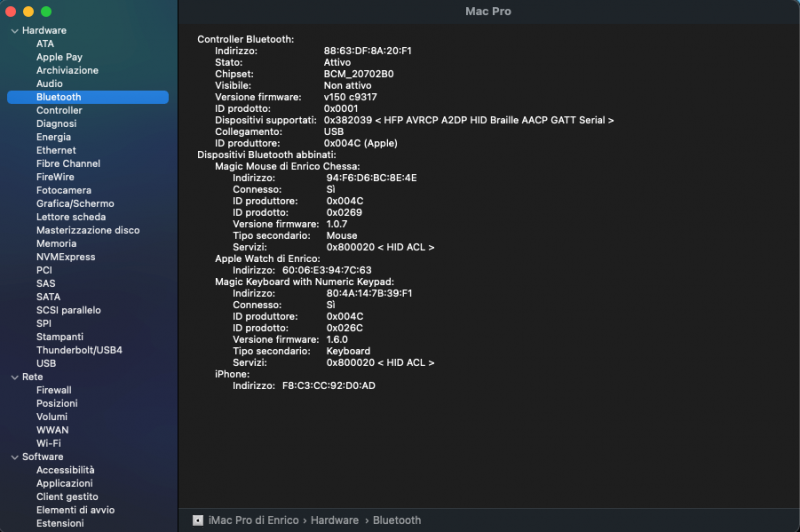This screenshot has width=800, height=532.
Task: Select SATA in the sidebar
Action: [48, 296]
